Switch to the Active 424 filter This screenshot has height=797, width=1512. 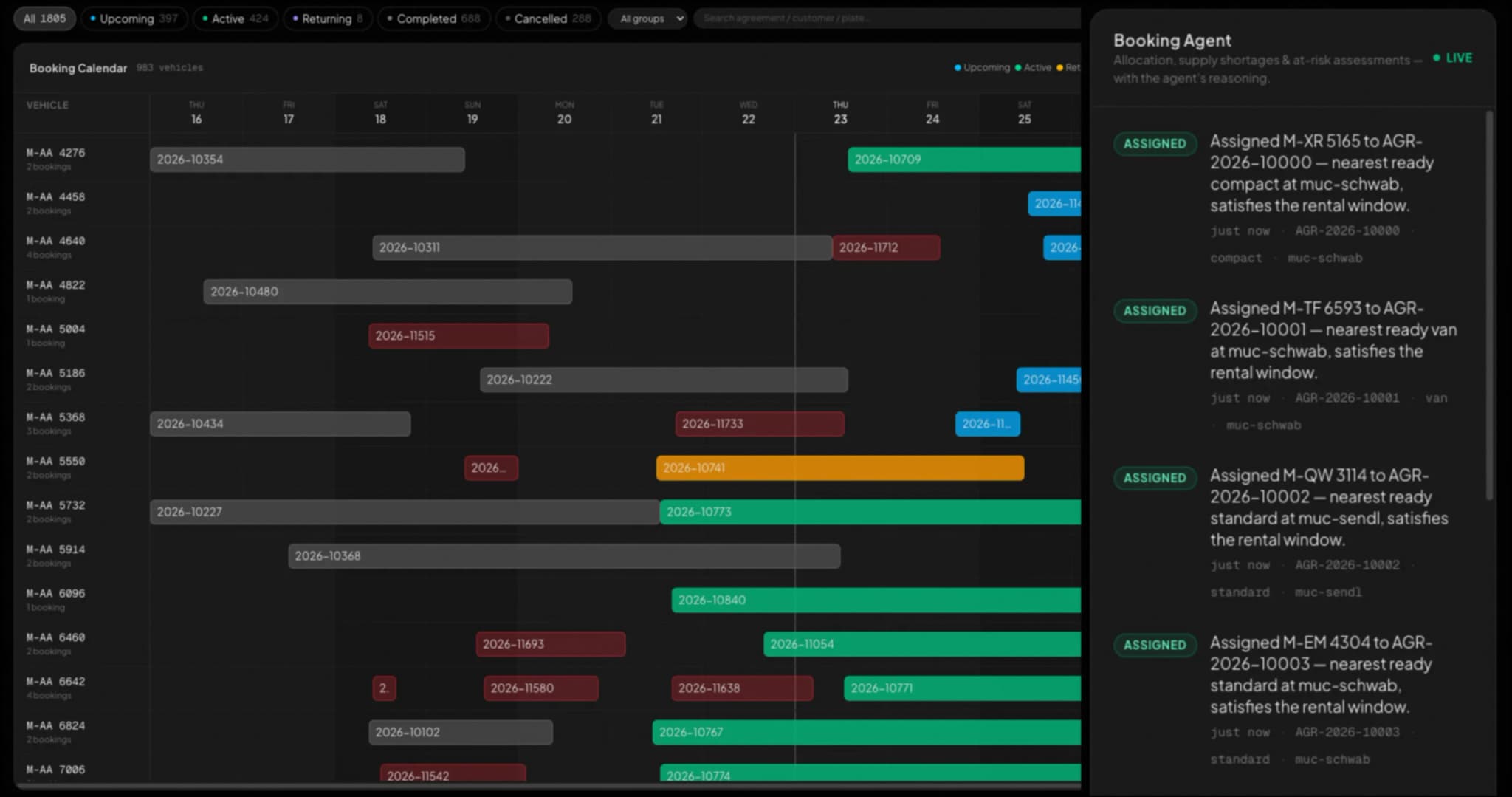pyautogui.click(x=235, y=18)
